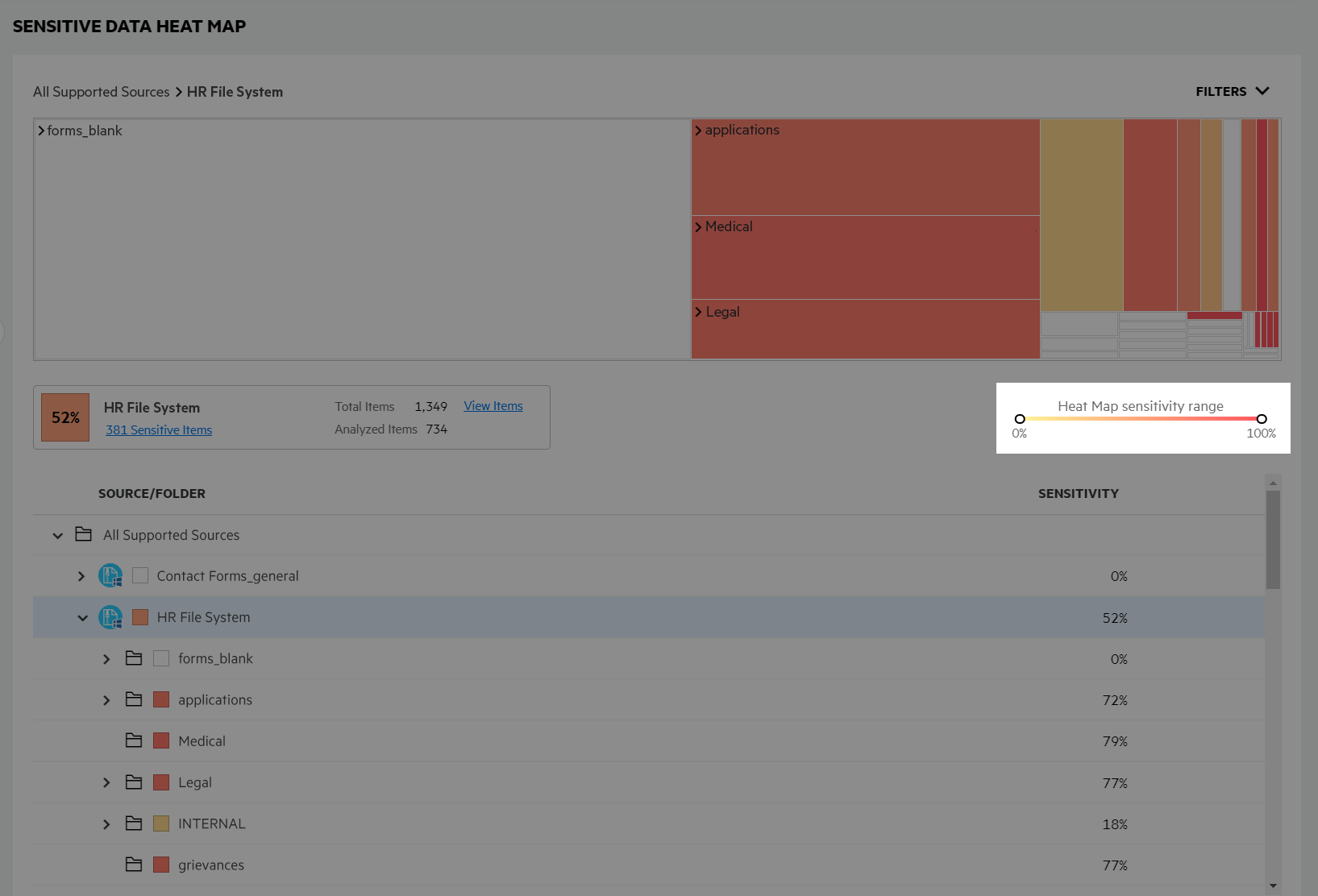Click the 100% sensitivity range slider handle
The image size is (1318, 896).
pos(1262,419)
